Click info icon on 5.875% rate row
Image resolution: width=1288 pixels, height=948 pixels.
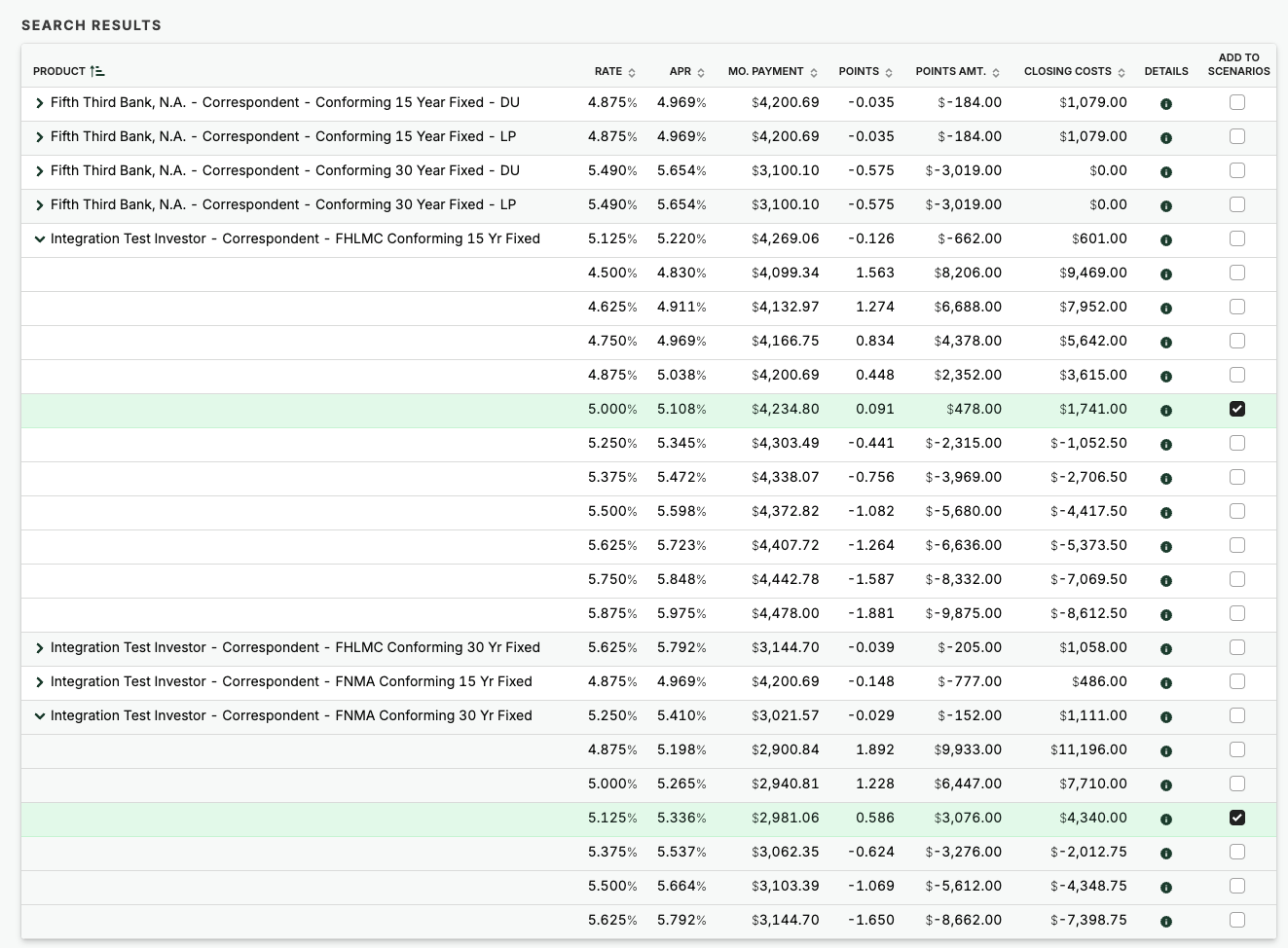[1165, 615]
